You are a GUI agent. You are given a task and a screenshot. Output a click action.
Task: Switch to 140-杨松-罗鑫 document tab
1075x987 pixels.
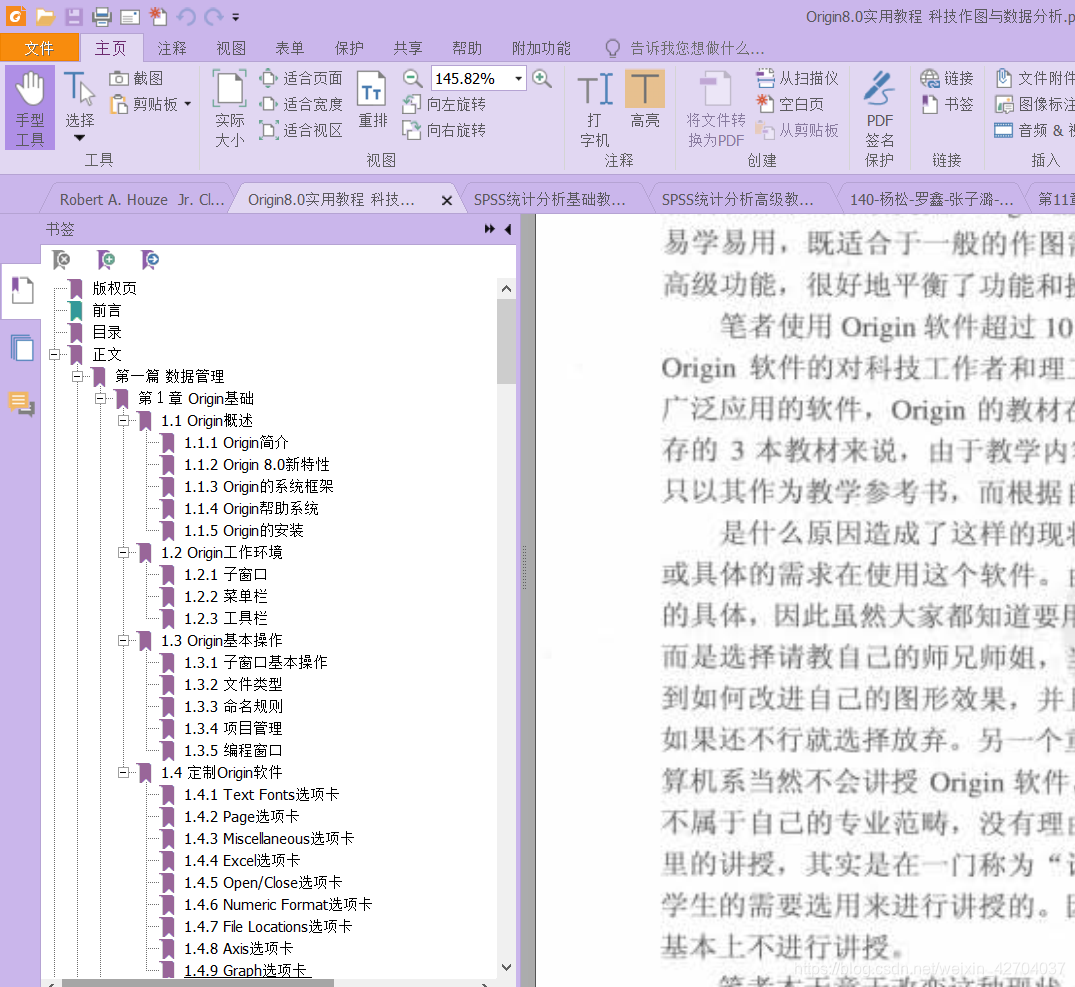[932, 199]
